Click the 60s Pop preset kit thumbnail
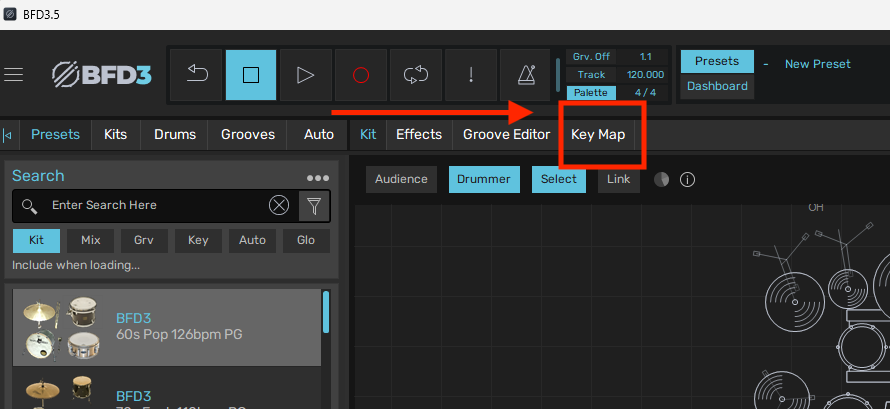The height and width of the screenshot is (409, 890). 62,328
